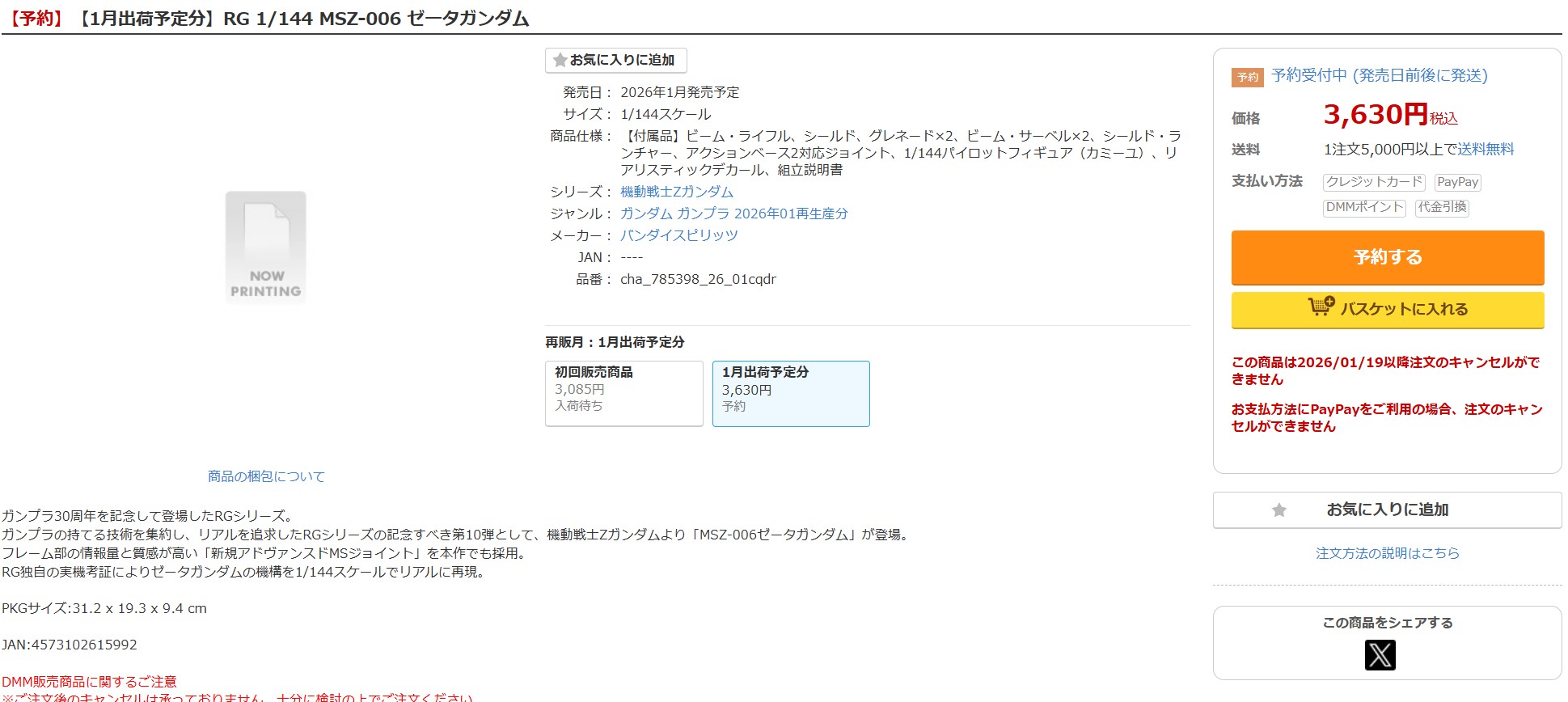Click the PKGサイズ dimensions text

coord(104,608)
